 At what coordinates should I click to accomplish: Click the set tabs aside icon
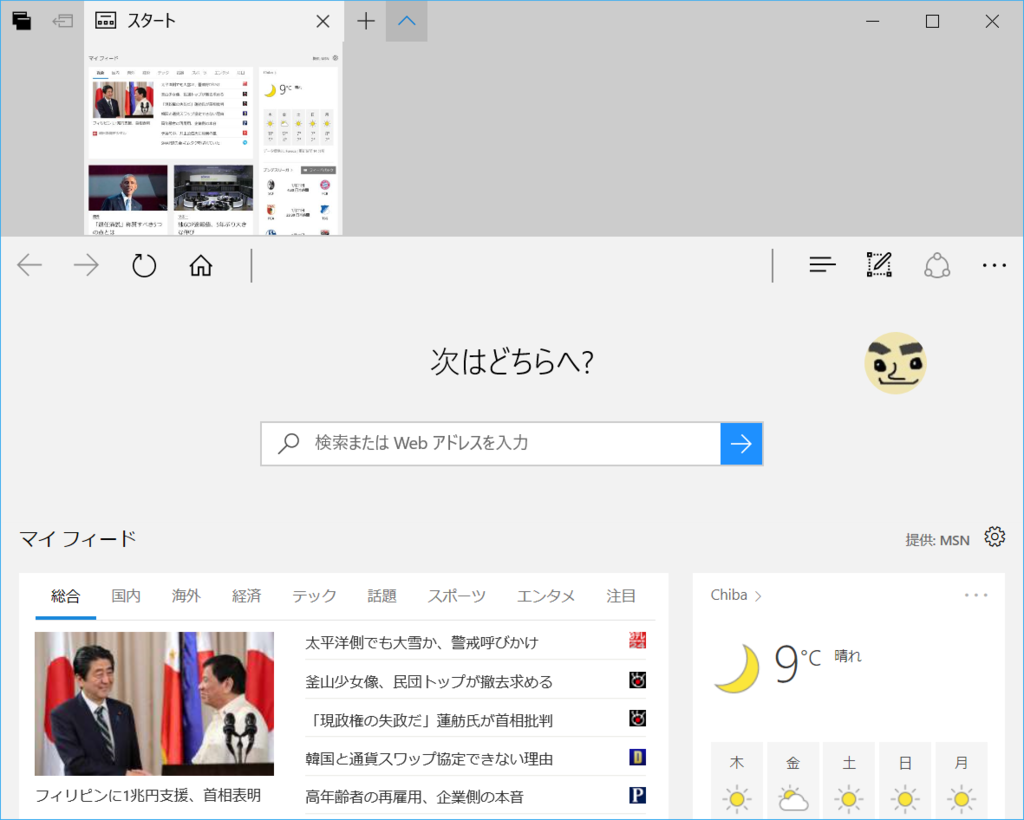coord(63,22)
